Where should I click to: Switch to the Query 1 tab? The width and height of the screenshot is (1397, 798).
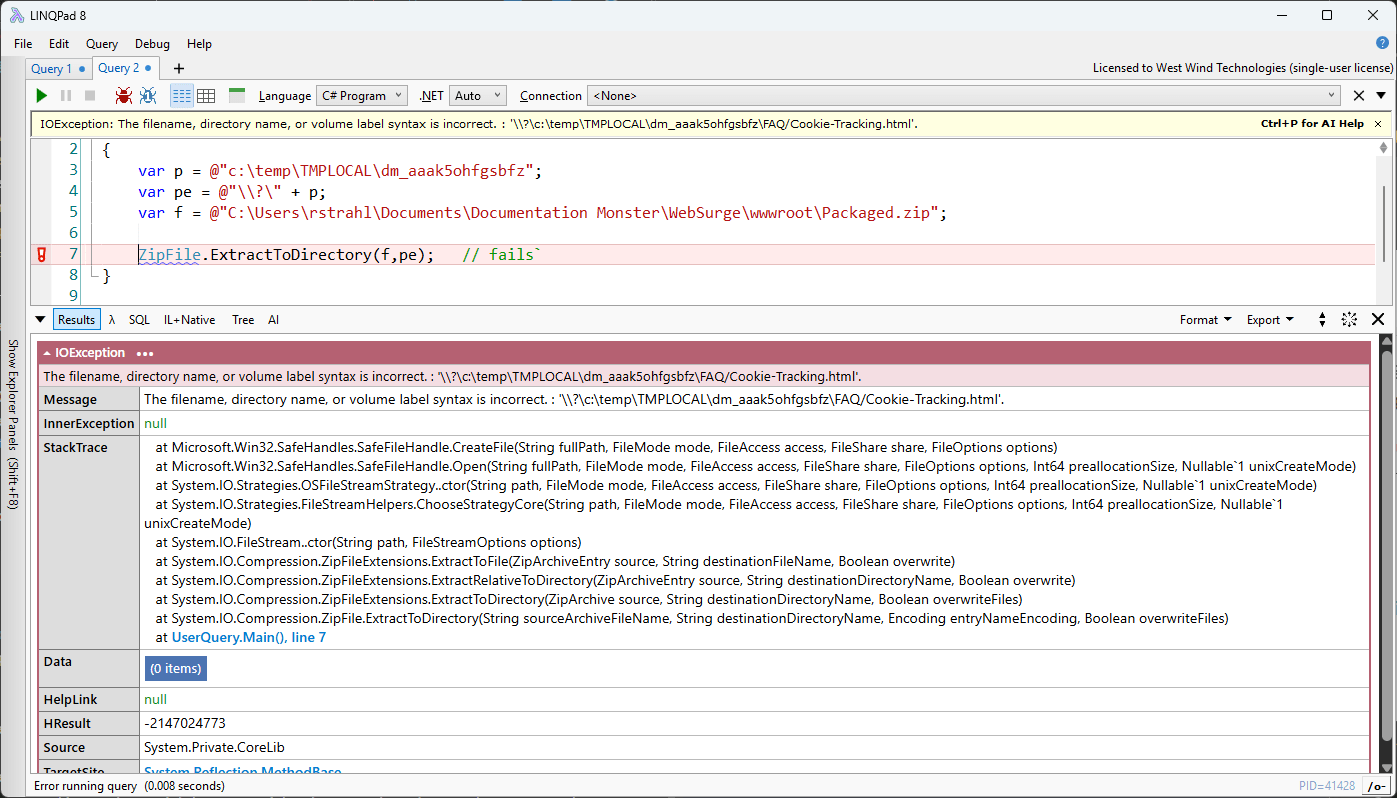pos(58,69)
